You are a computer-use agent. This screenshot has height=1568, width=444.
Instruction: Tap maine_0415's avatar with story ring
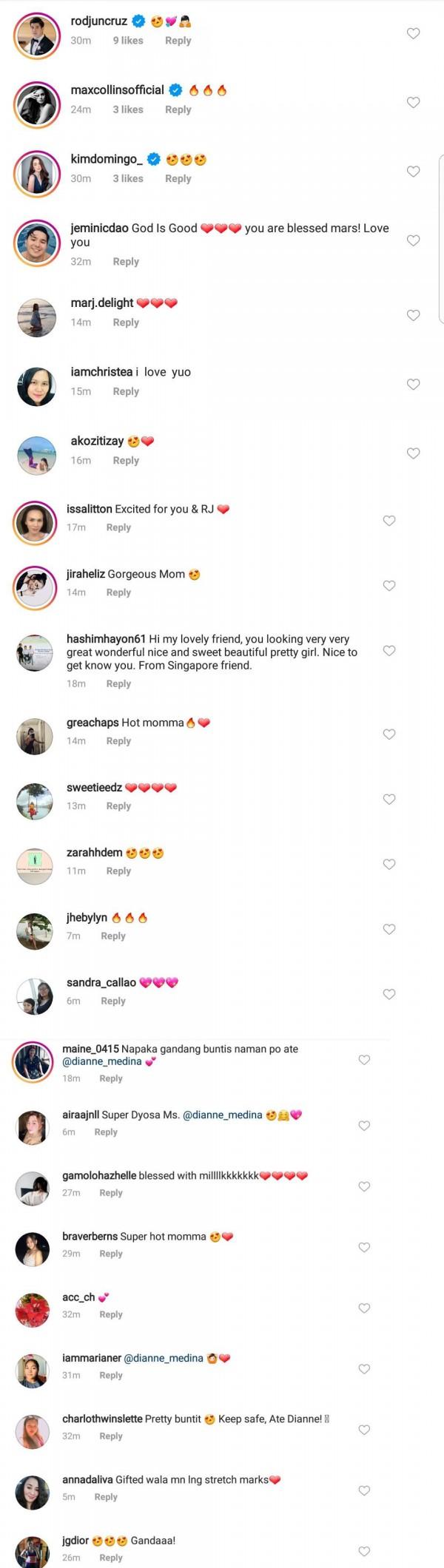33,1062
